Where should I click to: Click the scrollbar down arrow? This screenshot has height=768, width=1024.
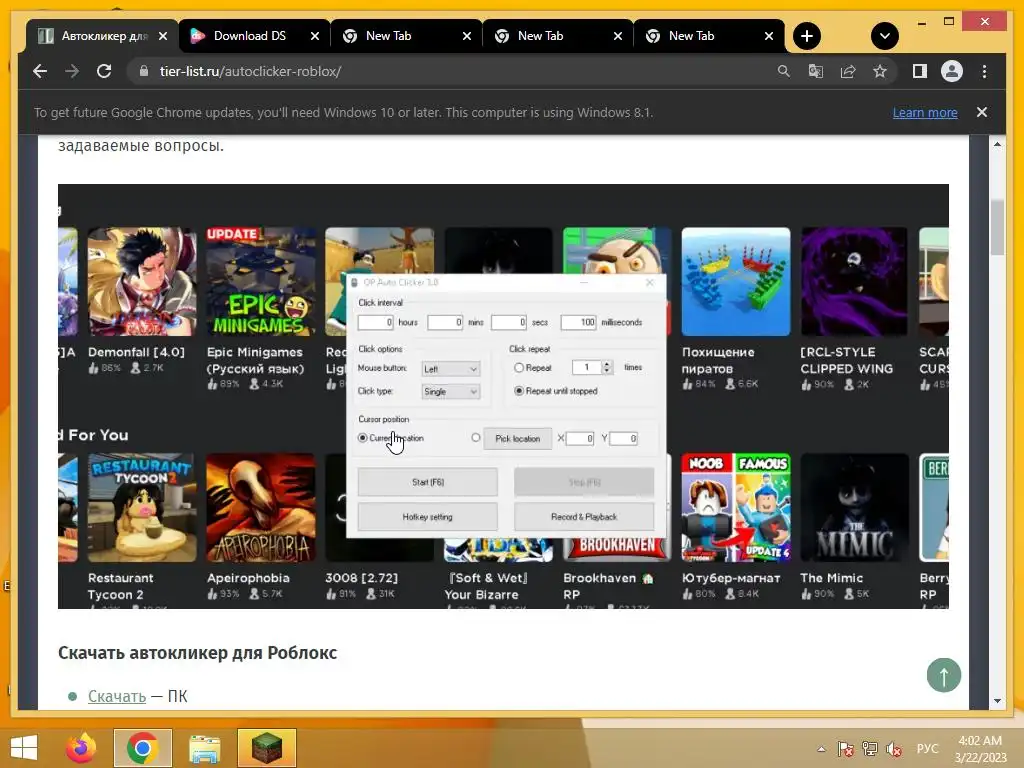point(997,701)
